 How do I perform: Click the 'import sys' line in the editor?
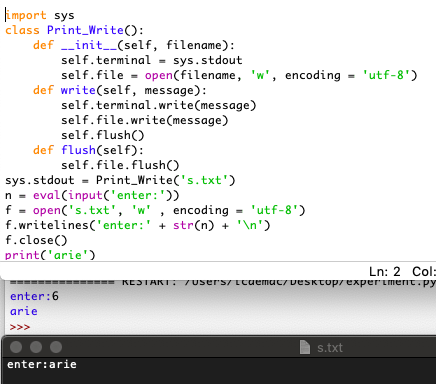click(40, 15)
